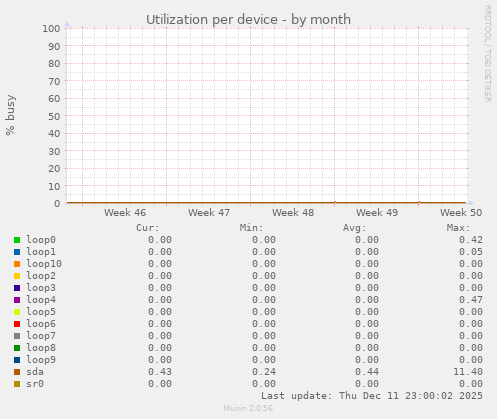Click the 'loop9' device name in legend

41,360
